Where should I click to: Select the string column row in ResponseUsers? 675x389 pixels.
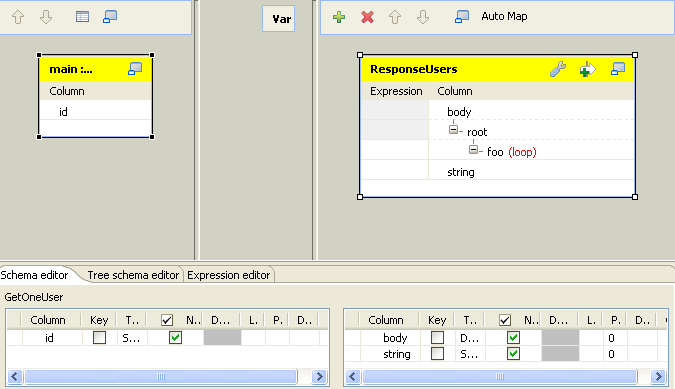[x=497, y=172]
